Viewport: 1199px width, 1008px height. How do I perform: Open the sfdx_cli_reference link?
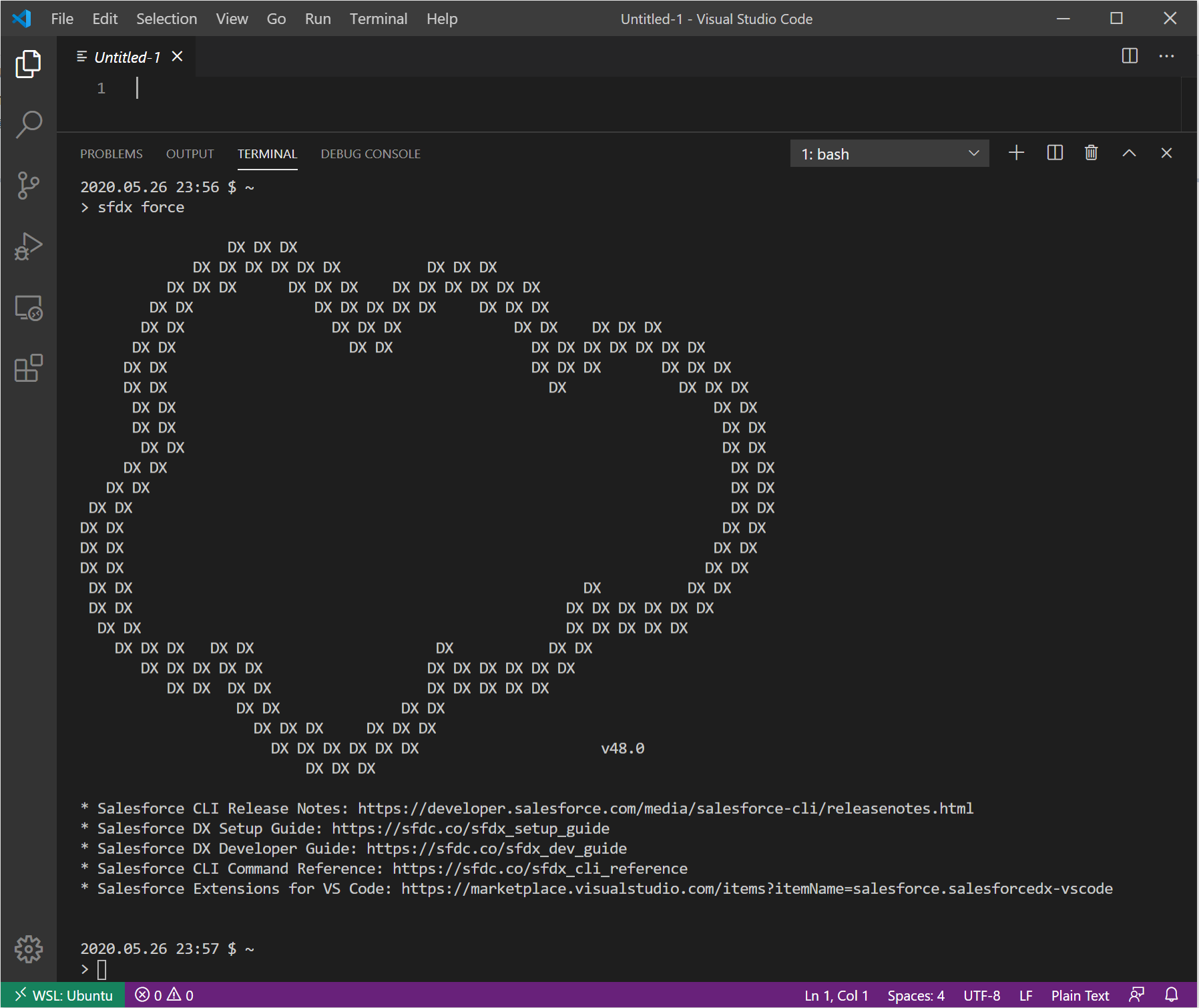click(540, 868)
